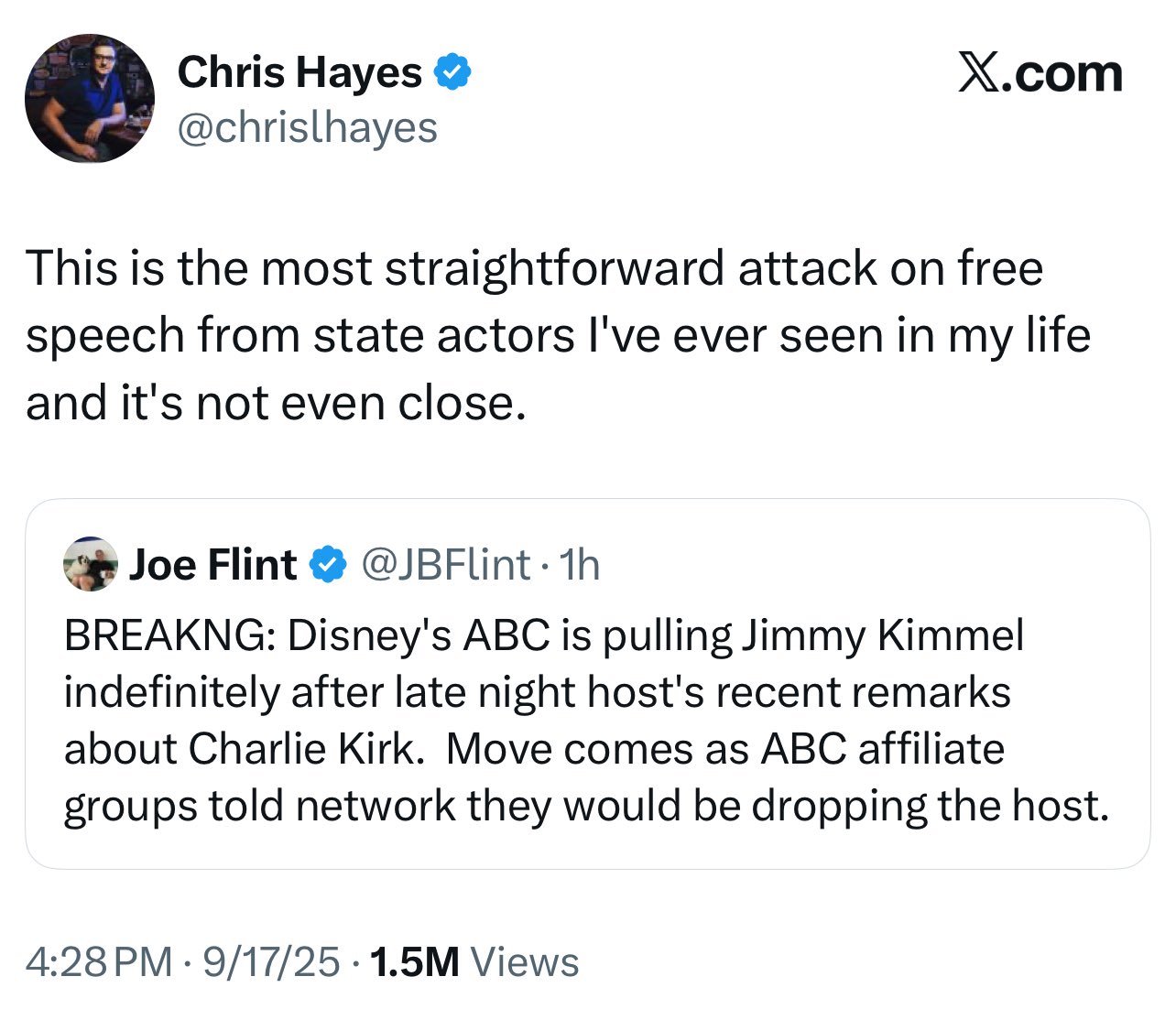The image size is (1176, 1009).
Task: Click the 9/17/25 post date
Action: pos(271,962)
